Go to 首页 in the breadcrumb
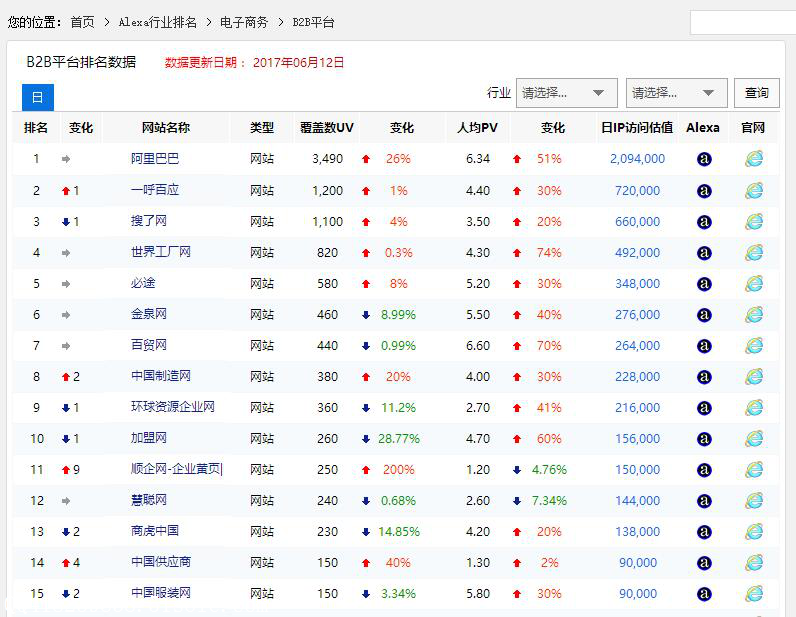Screen dimensions: 796x617 pyautogui.click(x=82, y=21)
